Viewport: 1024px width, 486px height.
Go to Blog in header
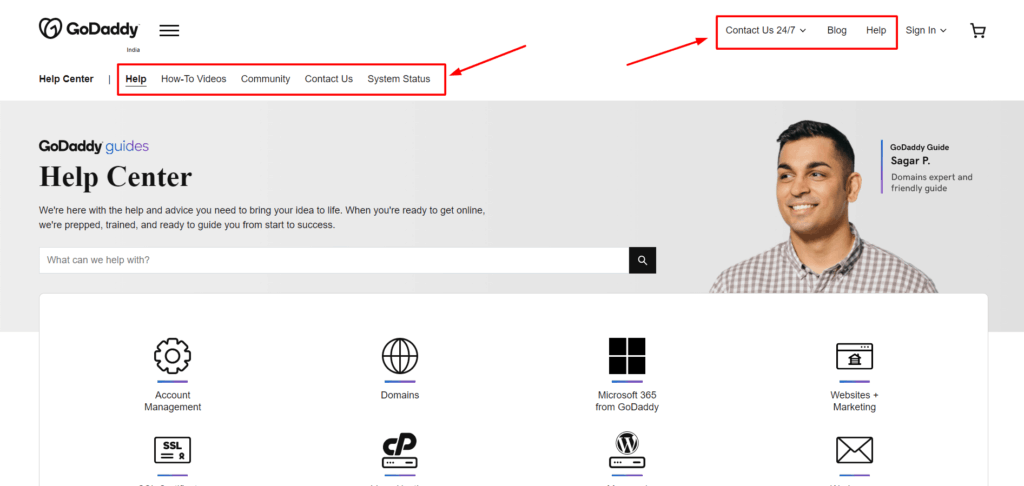coord(837,30)
